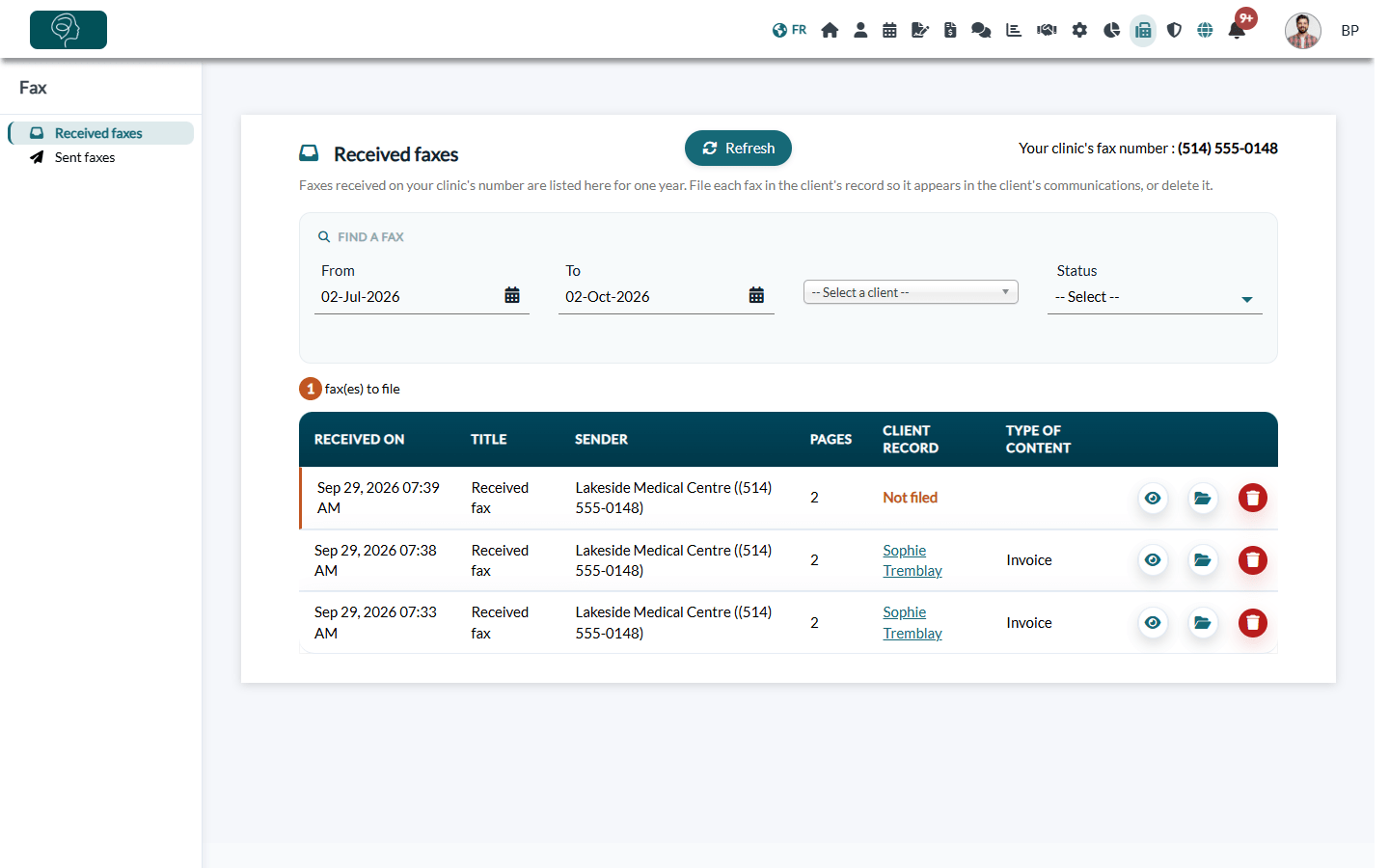View the 07:39 AM unfiled fax
The width and height of the screenshot is (1389, 868).
[x=1153, y=498]
